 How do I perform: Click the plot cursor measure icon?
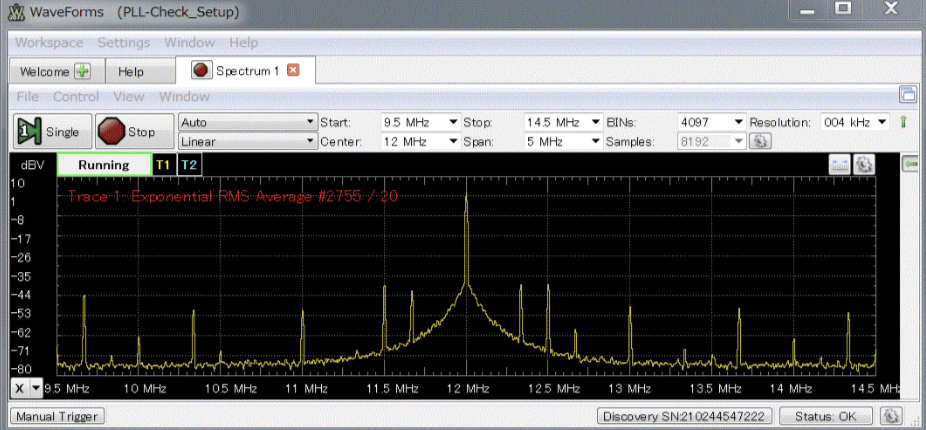coord(840,165)
